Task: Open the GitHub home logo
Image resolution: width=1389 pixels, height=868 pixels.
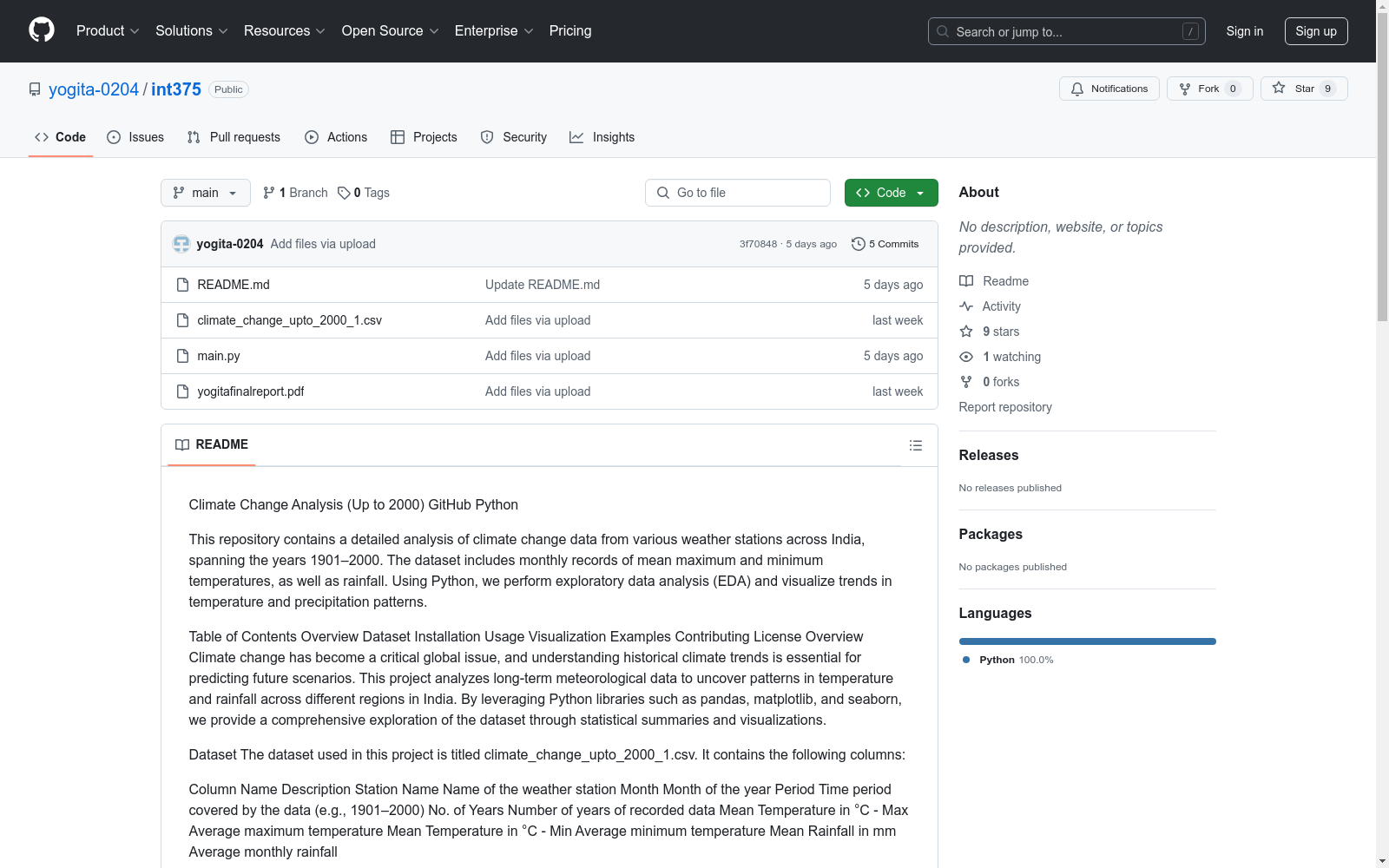Action: tap(42, 30)
